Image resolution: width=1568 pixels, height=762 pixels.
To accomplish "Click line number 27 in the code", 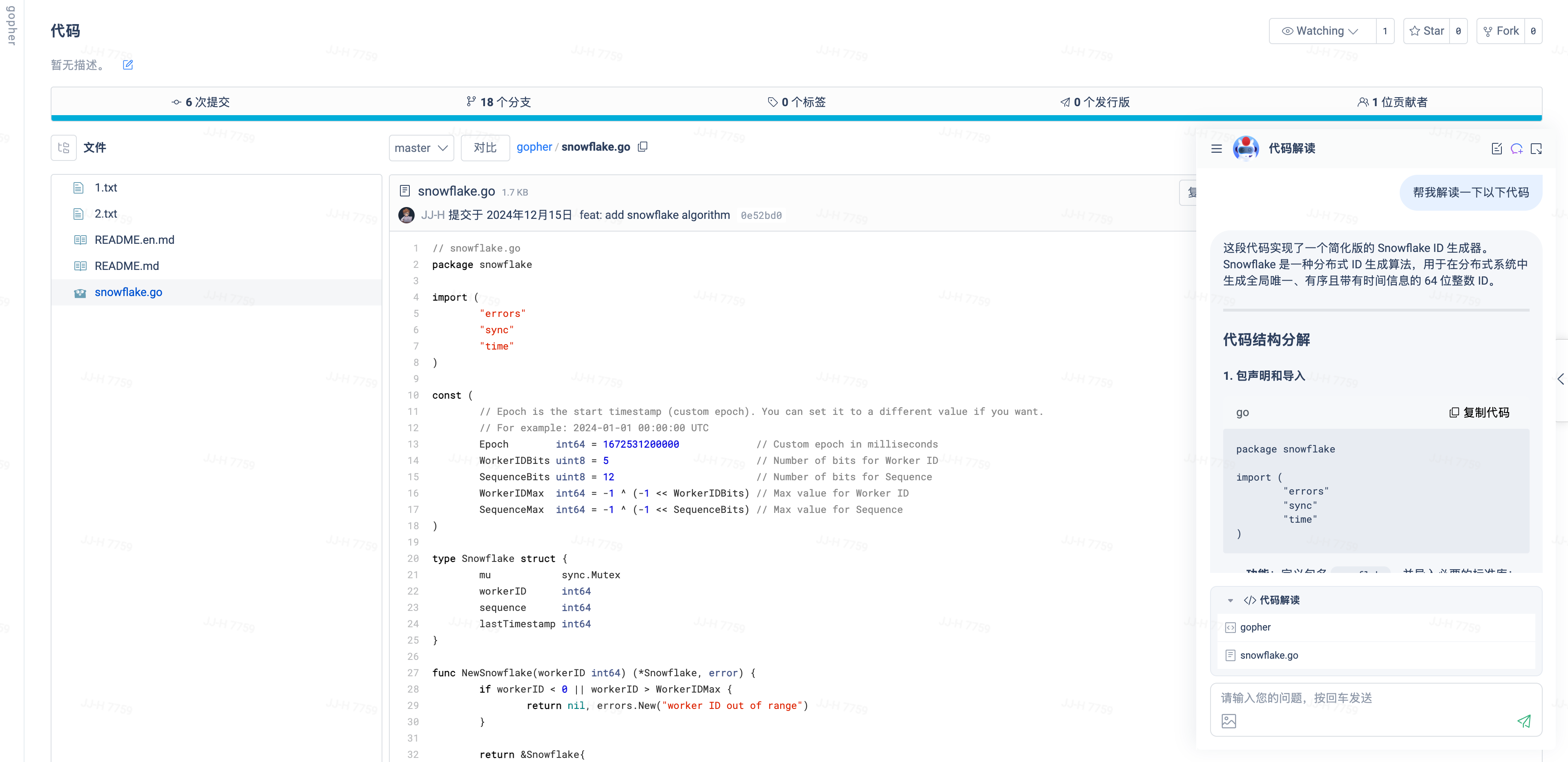I will point(413,673).
